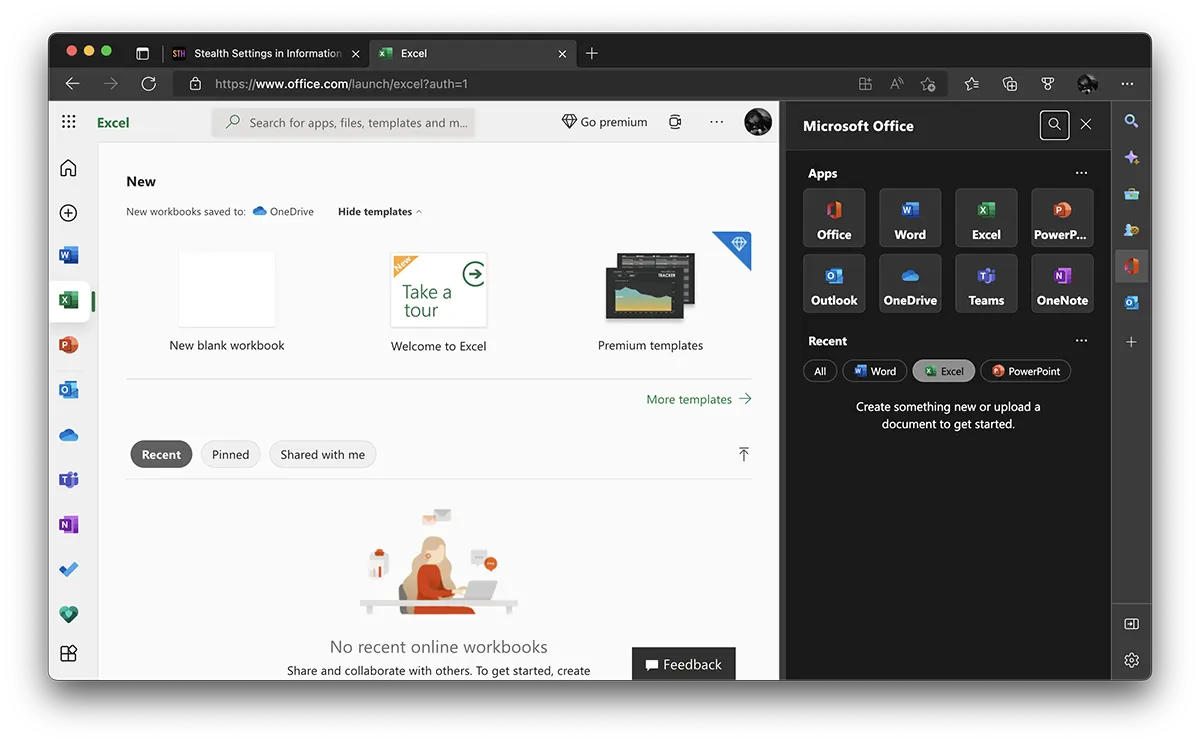1200x744 pixels.
Task: Switch to the Stealth Settings browser tab
Action: 267,53
